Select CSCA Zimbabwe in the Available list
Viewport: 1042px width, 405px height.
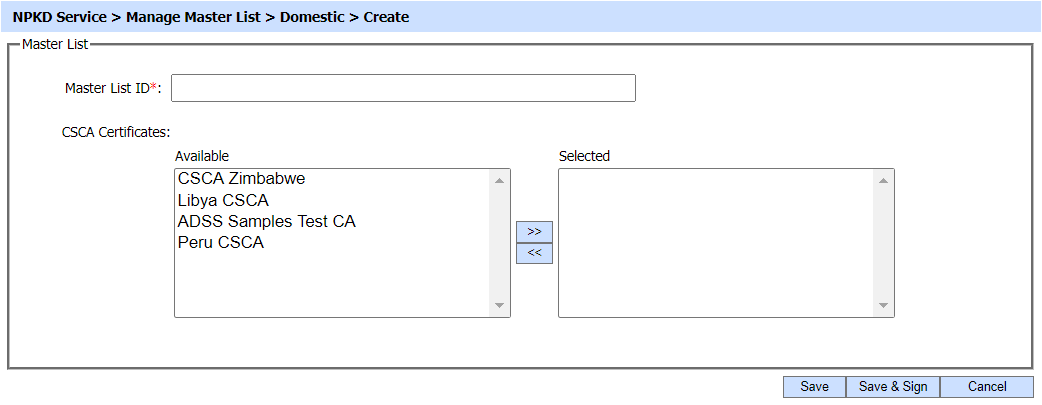tap(241, 179)
